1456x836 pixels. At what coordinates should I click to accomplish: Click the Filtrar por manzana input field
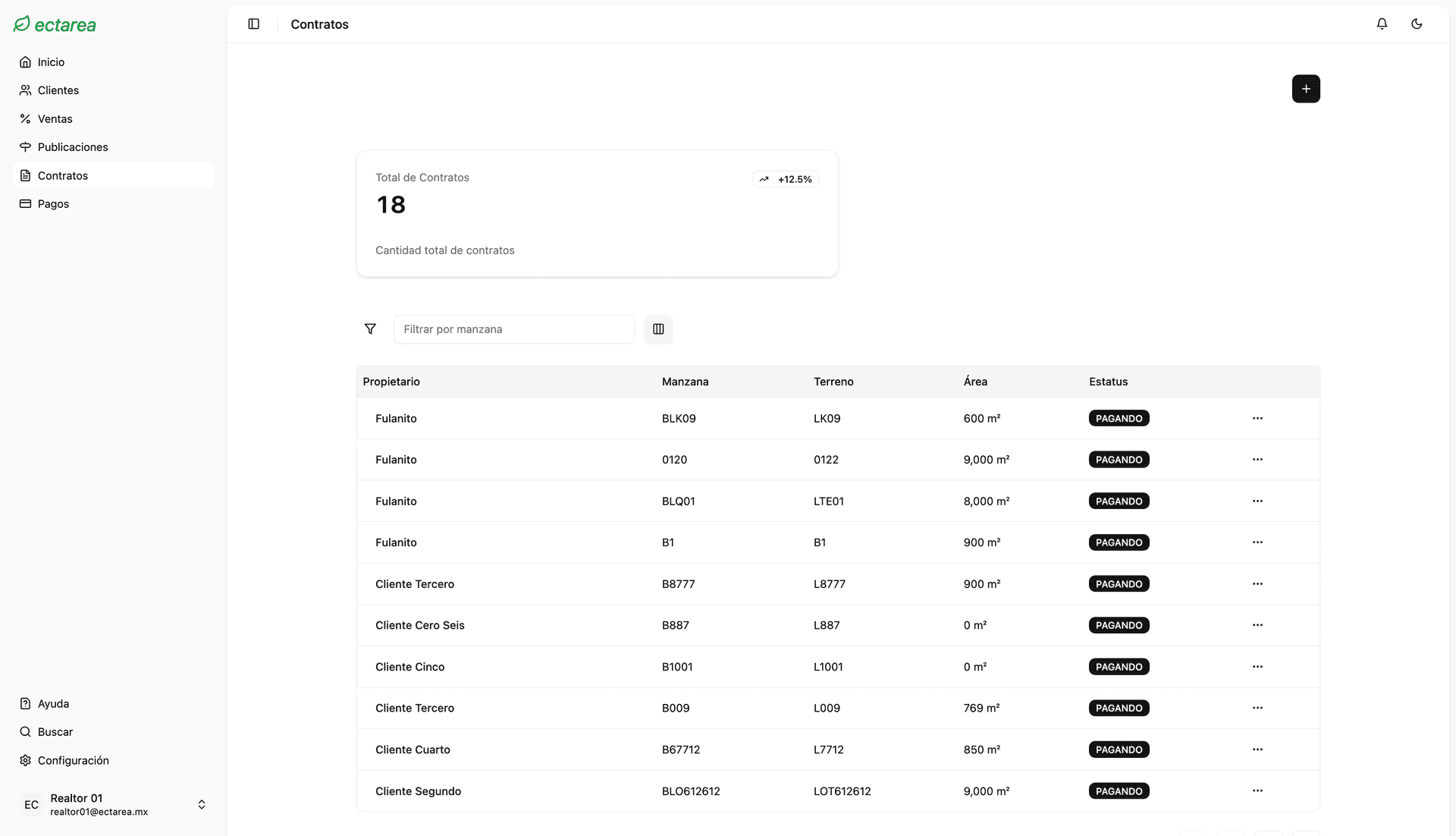tap(514, 328)
